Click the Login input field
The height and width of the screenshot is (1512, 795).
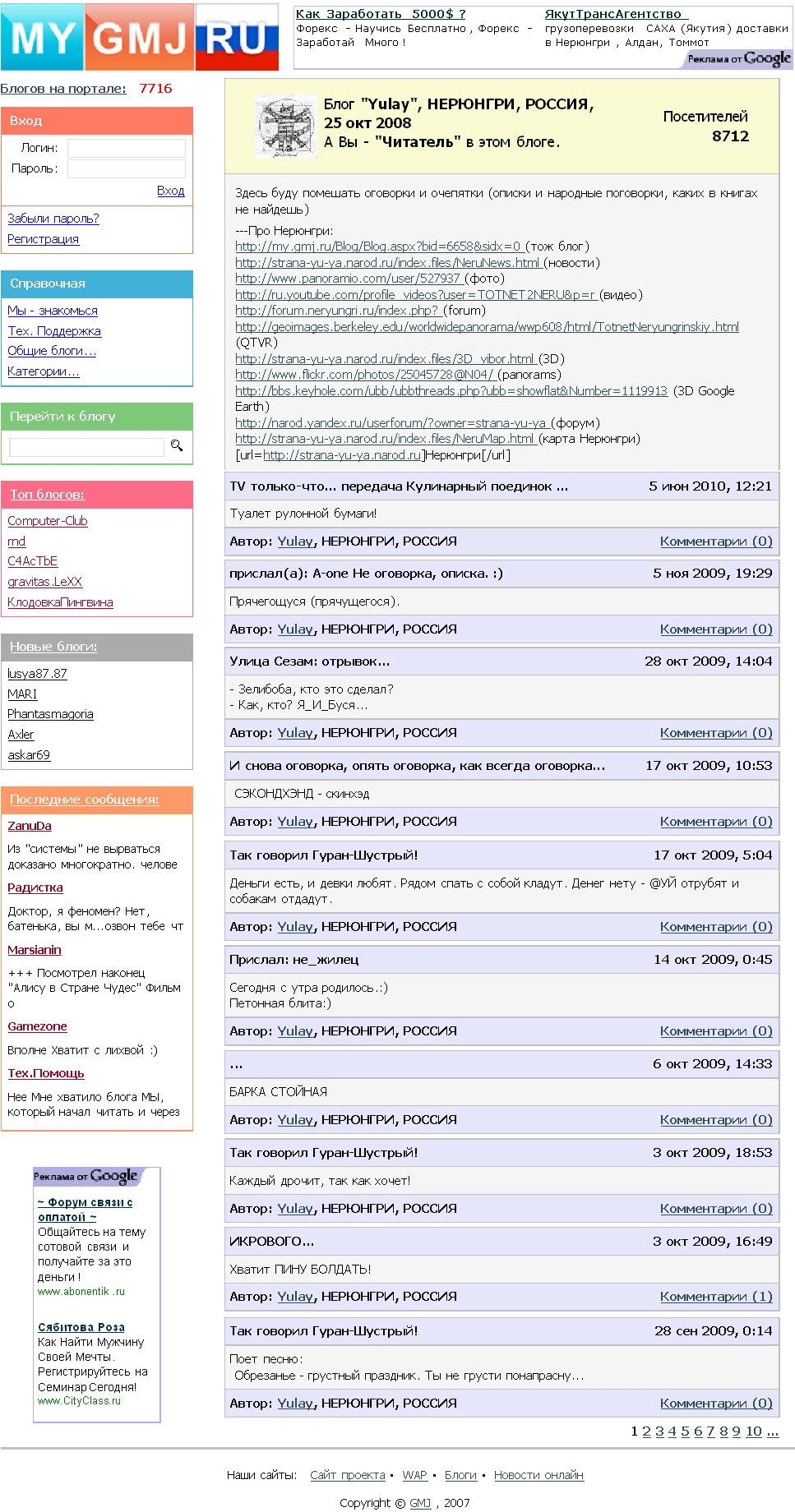pyautogui.click(x=126, y=148)
